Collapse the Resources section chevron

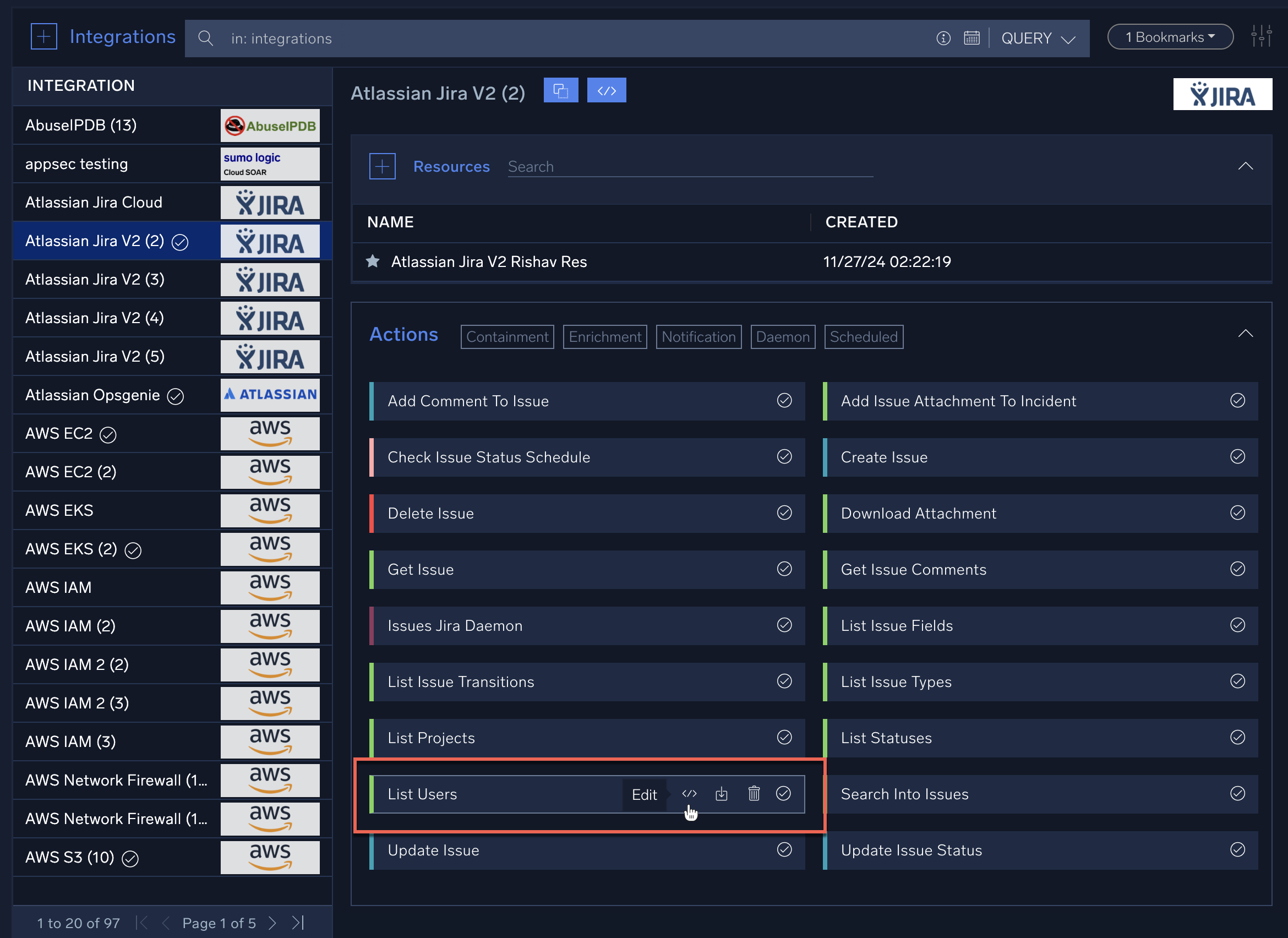(1245, 166)
